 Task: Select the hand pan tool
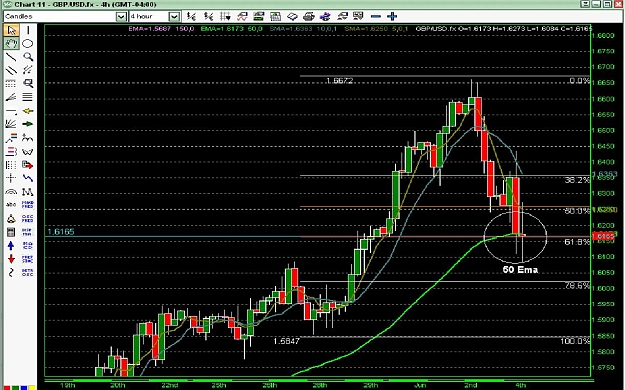(x=11, y=43)
